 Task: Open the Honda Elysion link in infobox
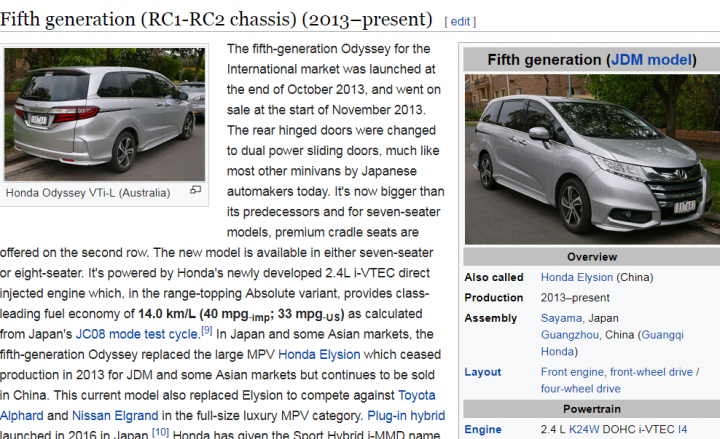point(577,277)
